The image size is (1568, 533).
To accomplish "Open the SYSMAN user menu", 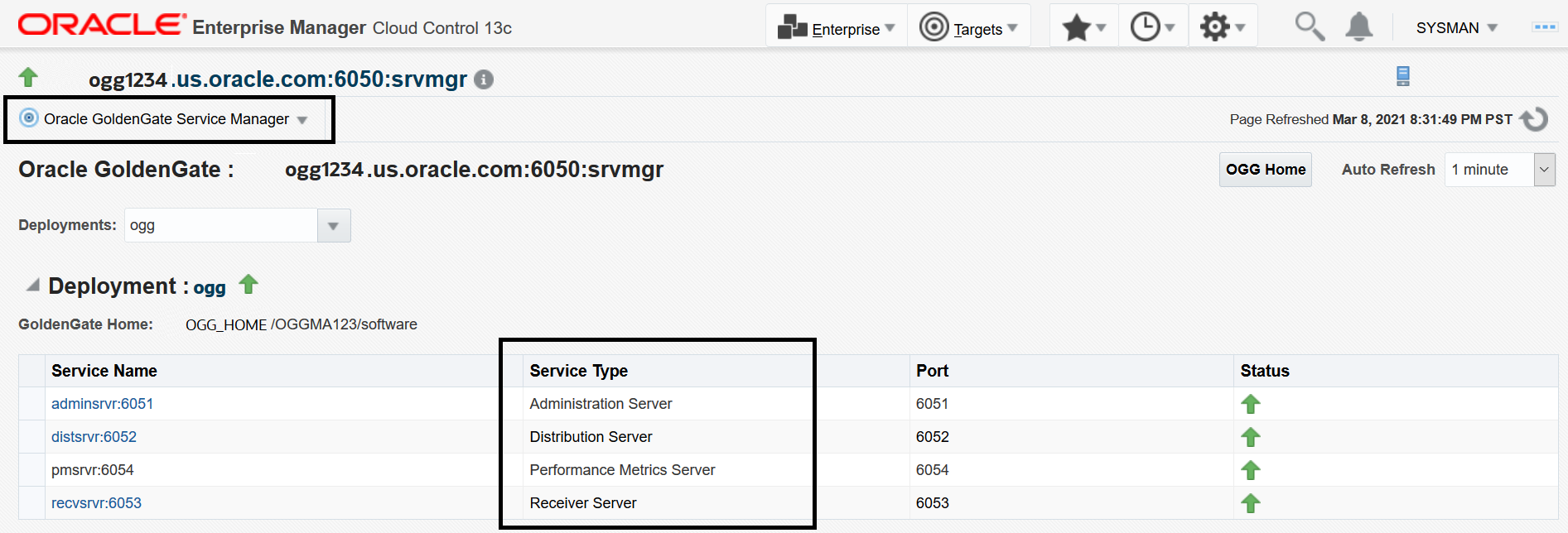I will tap(1456, 28).
